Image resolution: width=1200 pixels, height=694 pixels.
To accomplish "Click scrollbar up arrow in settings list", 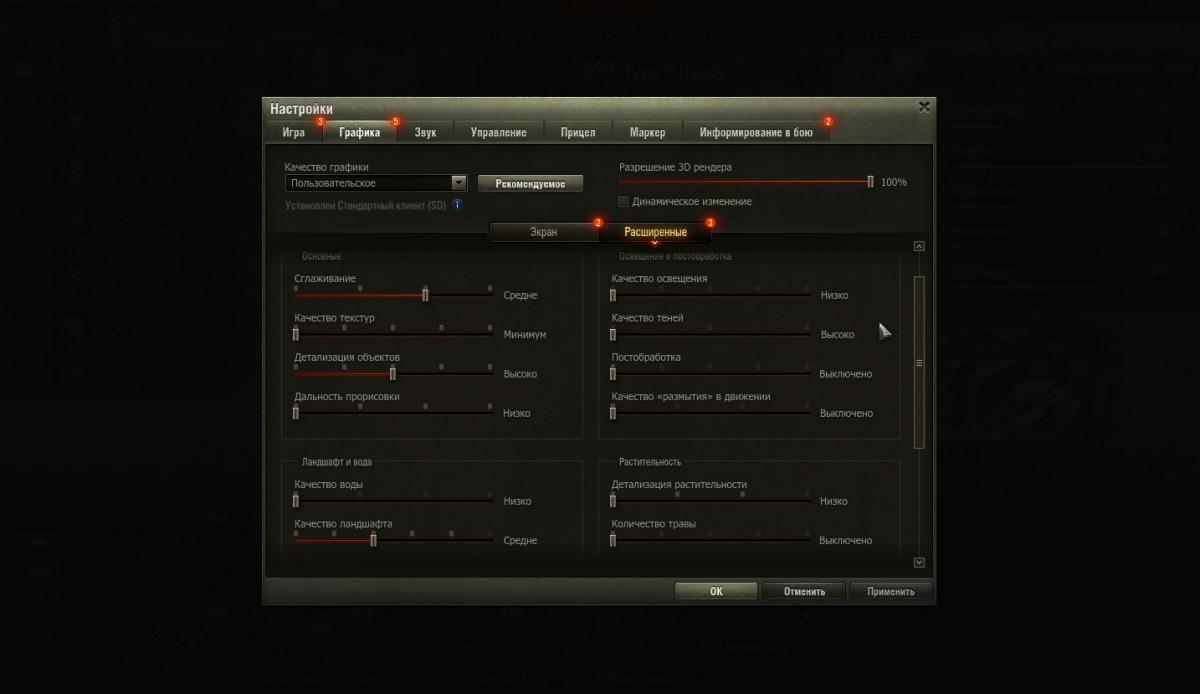I will (919, 246).
